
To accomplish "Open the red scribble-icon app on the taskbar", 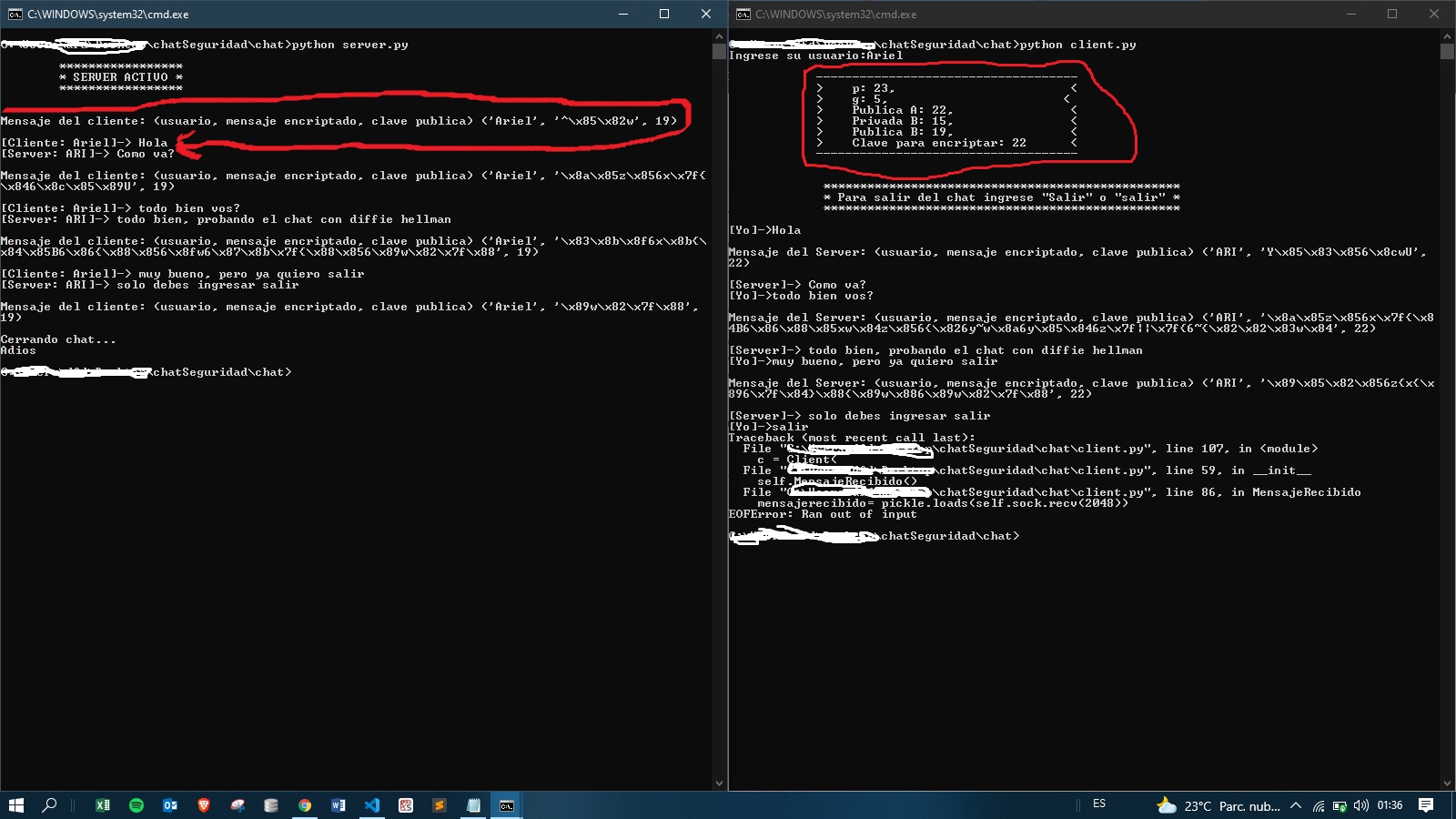I will (406, 805).
